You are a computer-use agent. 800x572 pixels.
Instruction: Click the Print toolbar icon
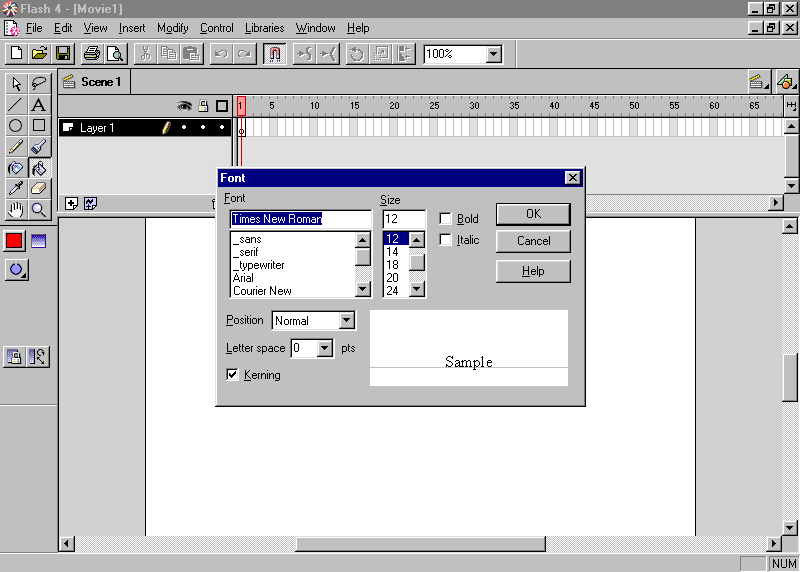(91, 54)
